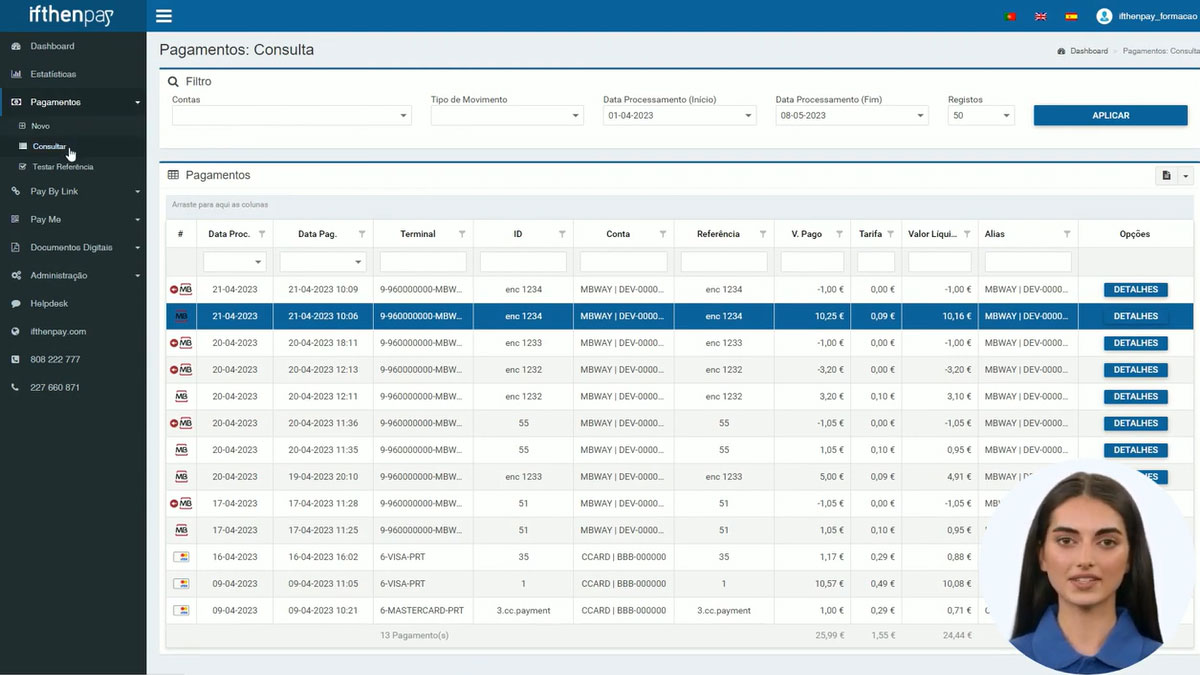This screenshot has width=1200, height=675.
Task: Click the '13 Pagamento(s)' footer total
Action: coord(414,635)
